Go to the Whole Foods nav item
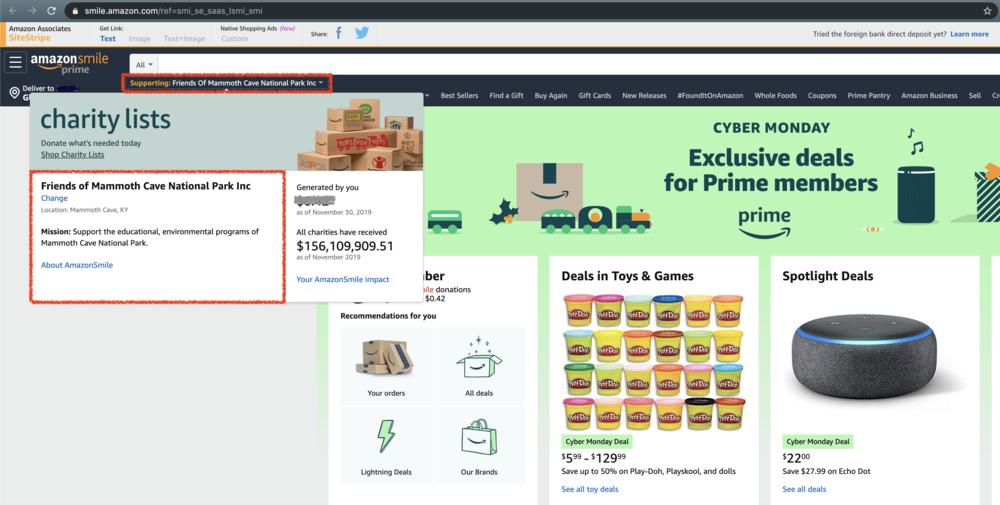The width and height of the screenshot is (1000, 505). (775, 96)
